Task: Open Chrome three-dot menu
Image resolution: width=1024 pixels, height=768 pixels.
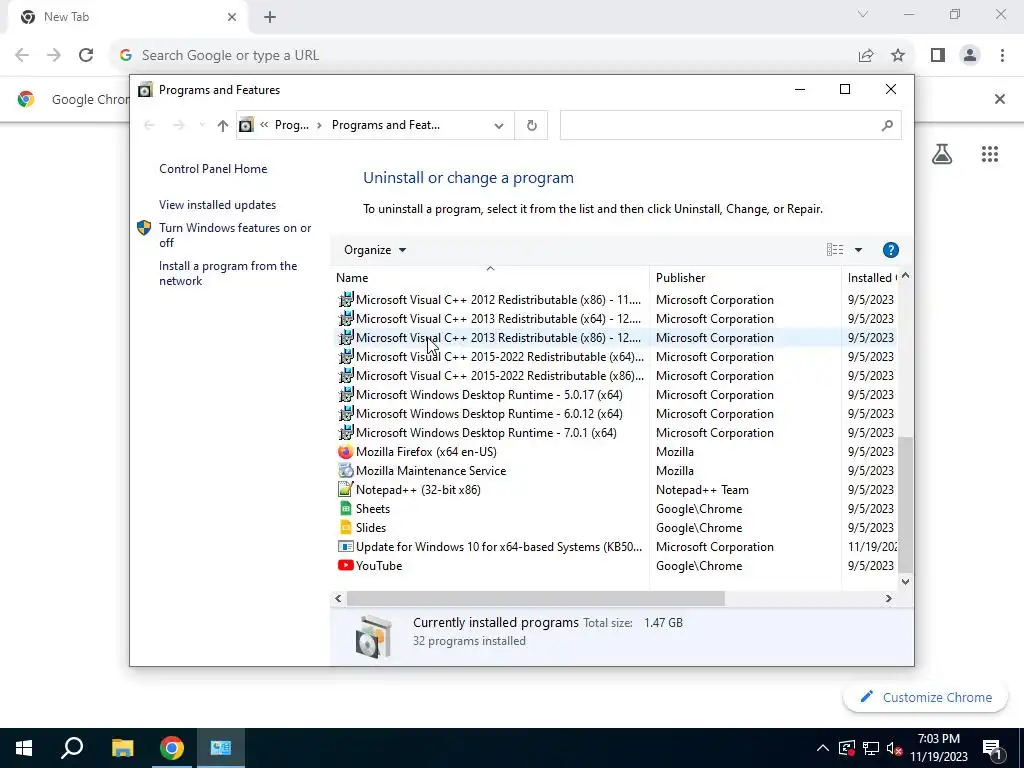Action: 1002,56
